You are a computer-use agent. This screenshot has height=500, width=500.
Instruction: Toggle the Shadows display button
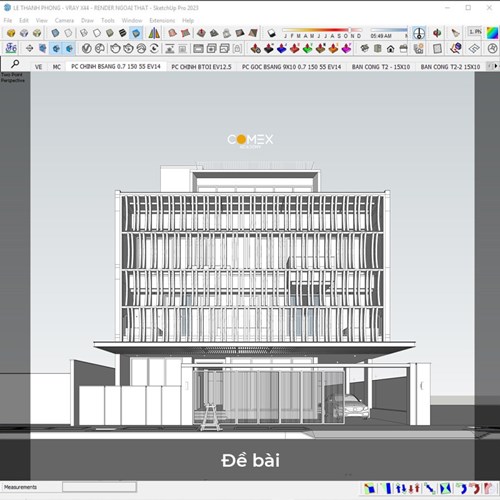pos(272,33)
